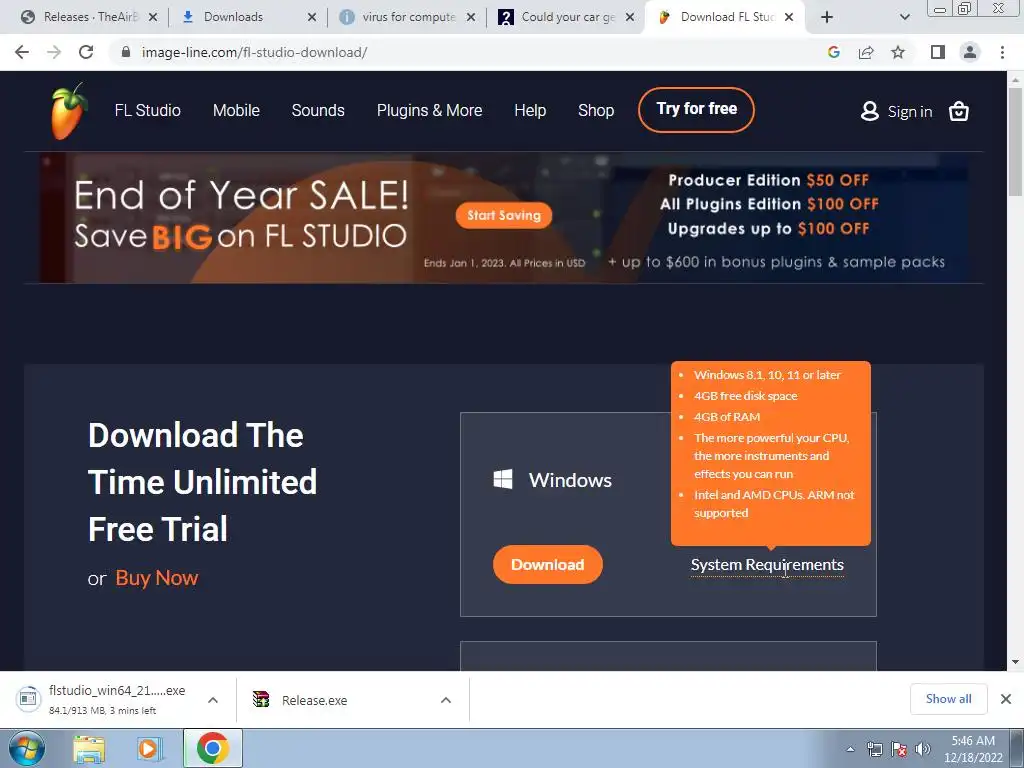
Task: Click the browser forward arrow
Action: (54, 52)
